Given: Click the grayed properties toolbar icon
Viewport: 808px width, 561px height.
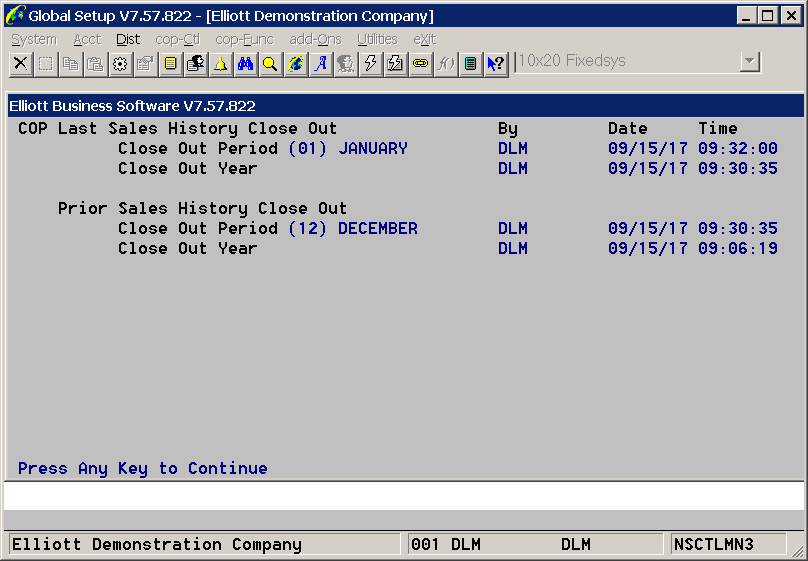Looking at the screenshot, I should (145, 64).
